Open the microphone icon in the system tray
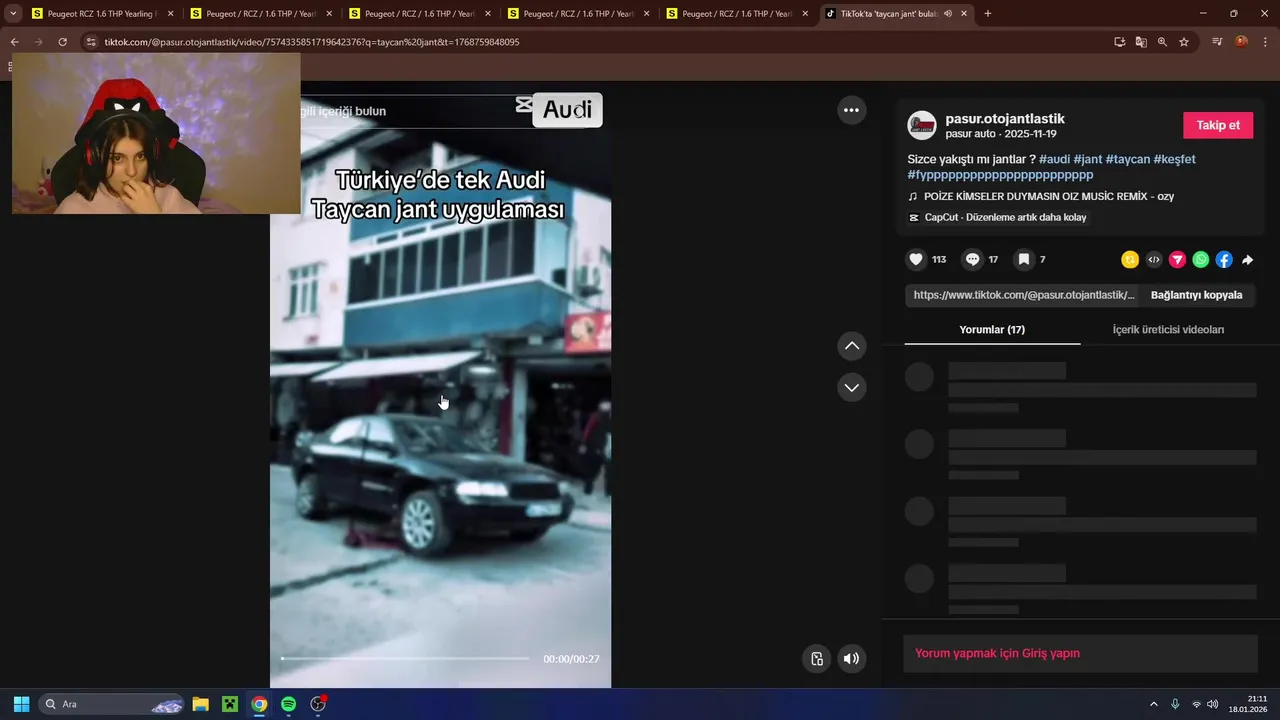 click(x=1175, y=704)
